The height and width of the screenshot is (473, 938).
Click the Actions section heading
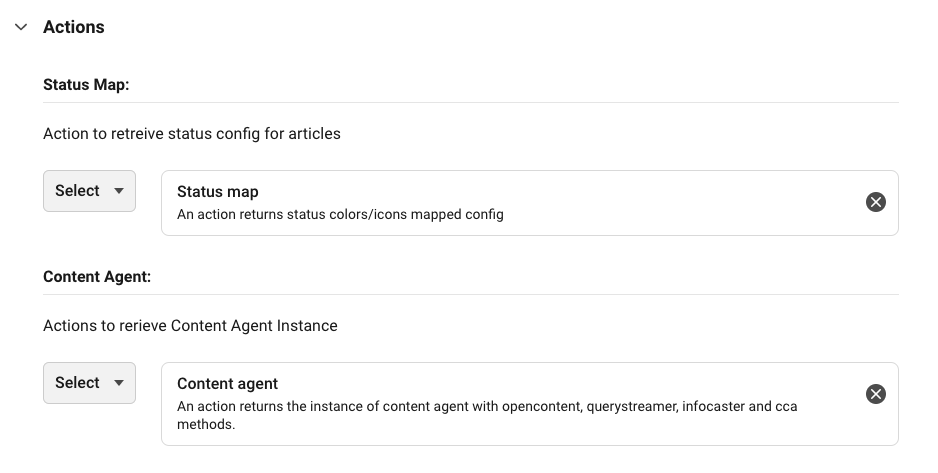pyautogui.click(x=74, y=27)
